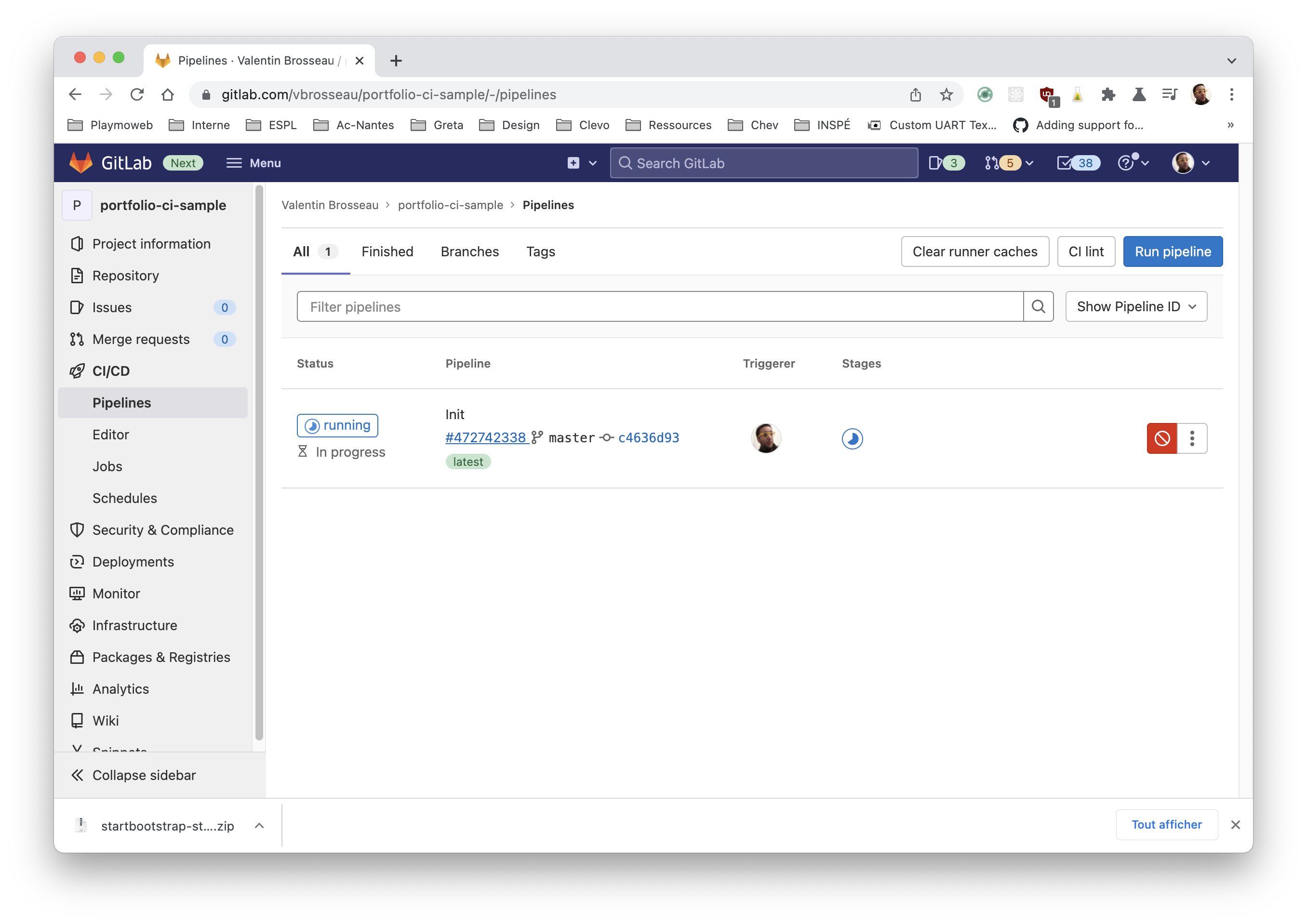
Task: Click the GitLab fox logo
Action: click(x=81, y=163)
